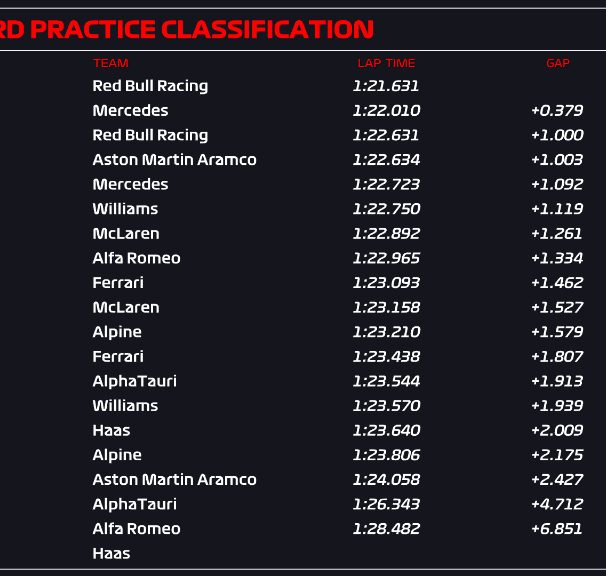Select the gap value +0.379

click(x=557, y=111)
